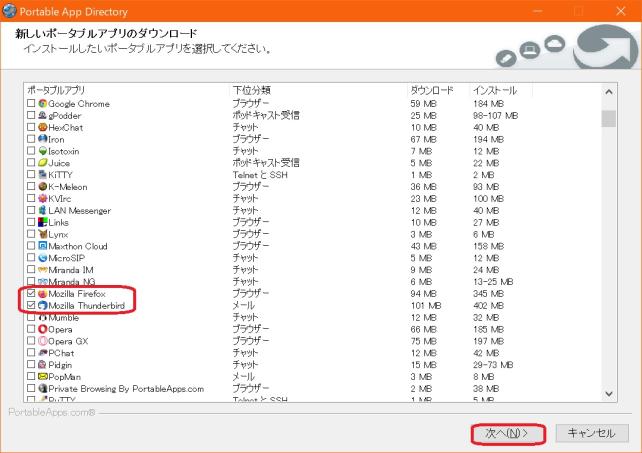Check the Google Chrome checkbox

(31, 103)
